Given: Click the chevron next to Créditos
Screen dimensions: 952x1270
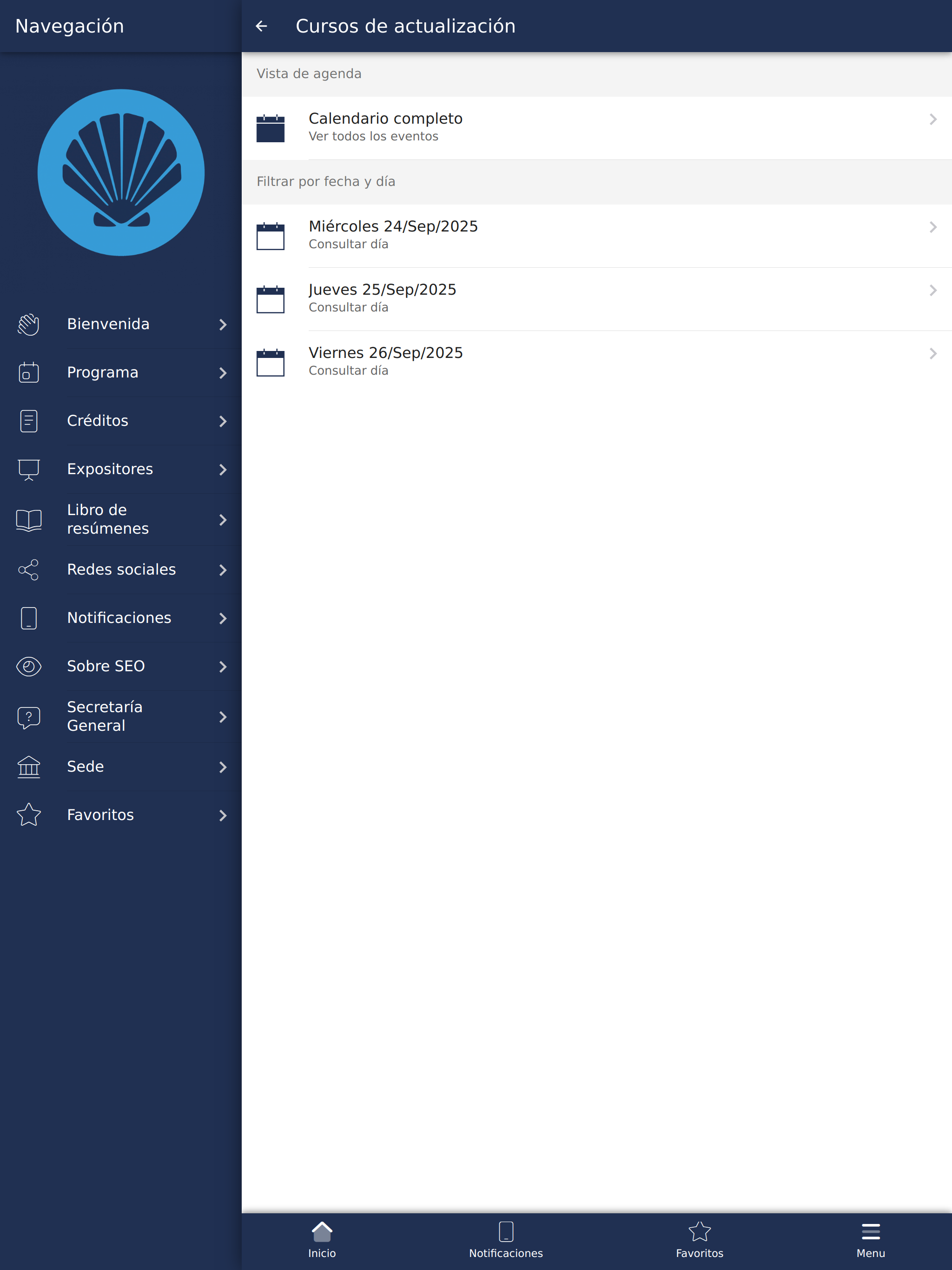Looking at the screenshot, I should click(x=223, y=422).
